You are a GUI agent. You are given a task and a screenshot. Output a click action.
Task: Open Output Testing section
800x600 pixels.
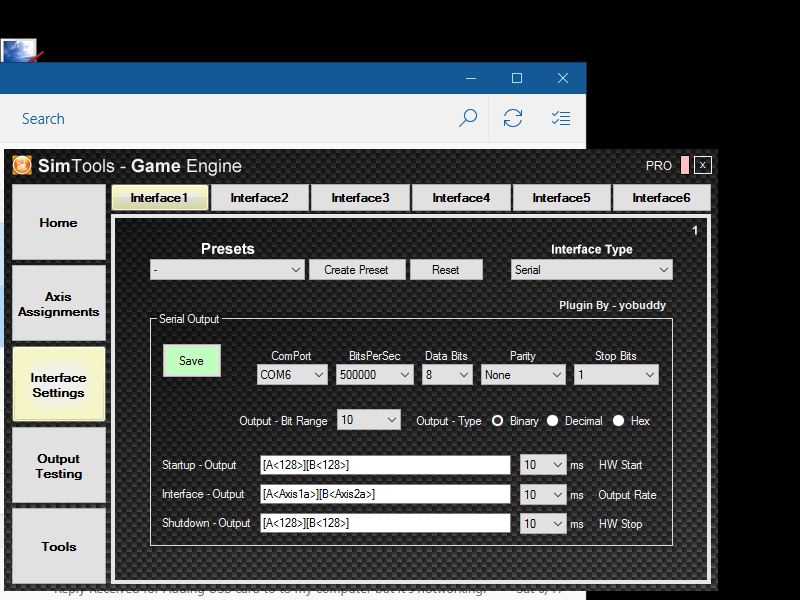pyautogui.click(x=59, y=465)
